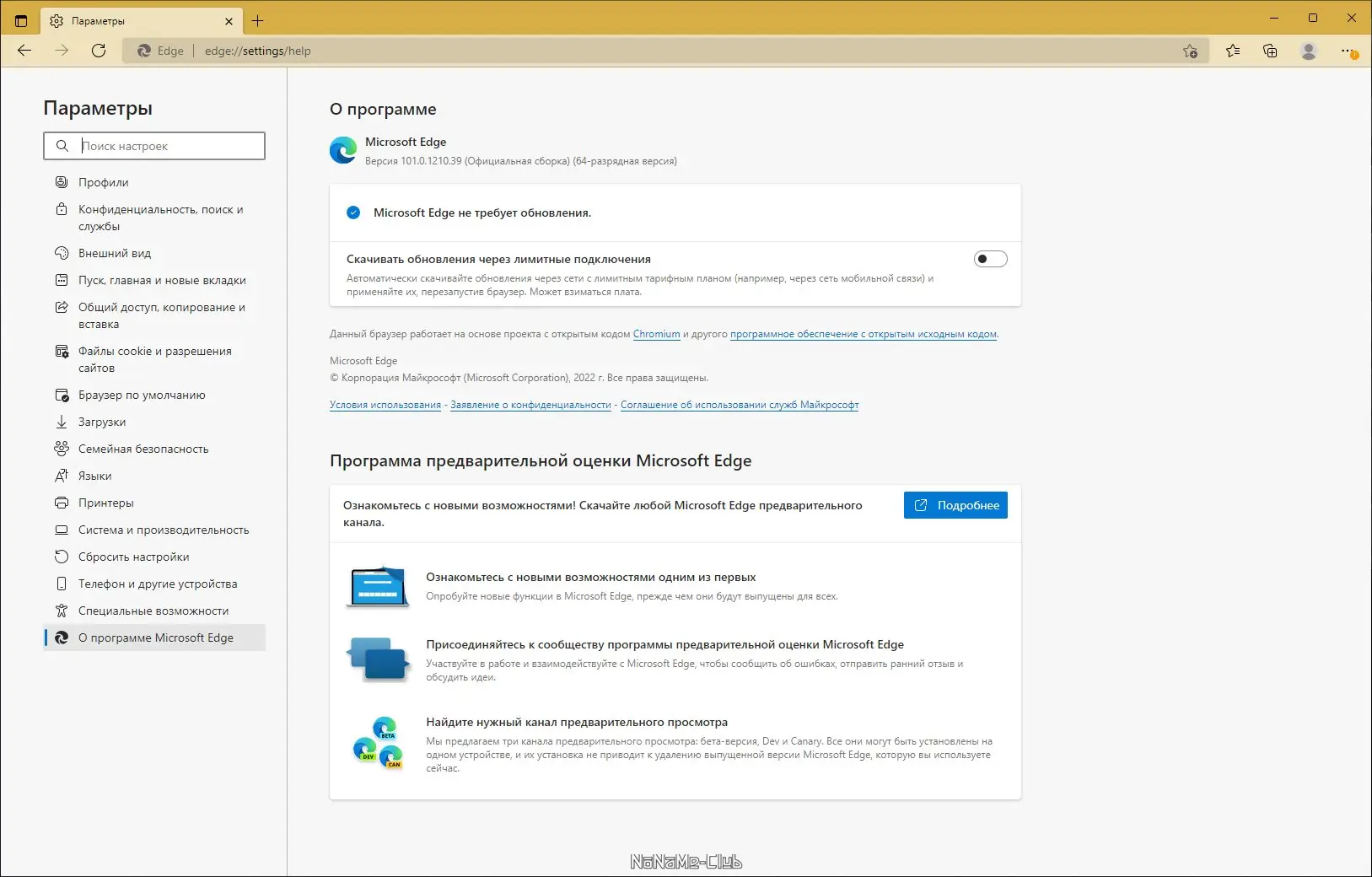Open the Языки settings section
This screenshot has width=1372, height=877.
click(154, 476)
